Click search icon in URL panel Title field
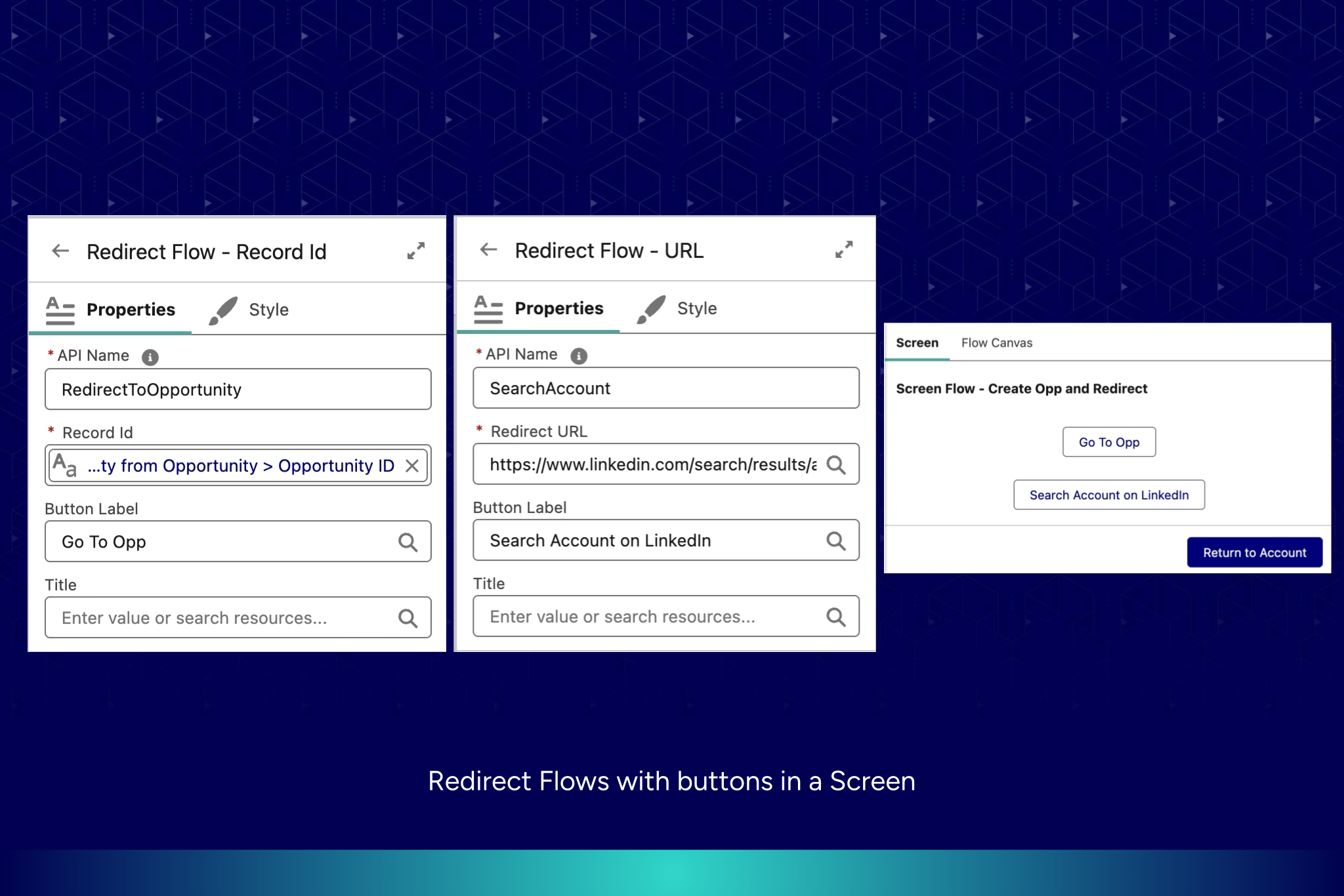 coord(836,617)
